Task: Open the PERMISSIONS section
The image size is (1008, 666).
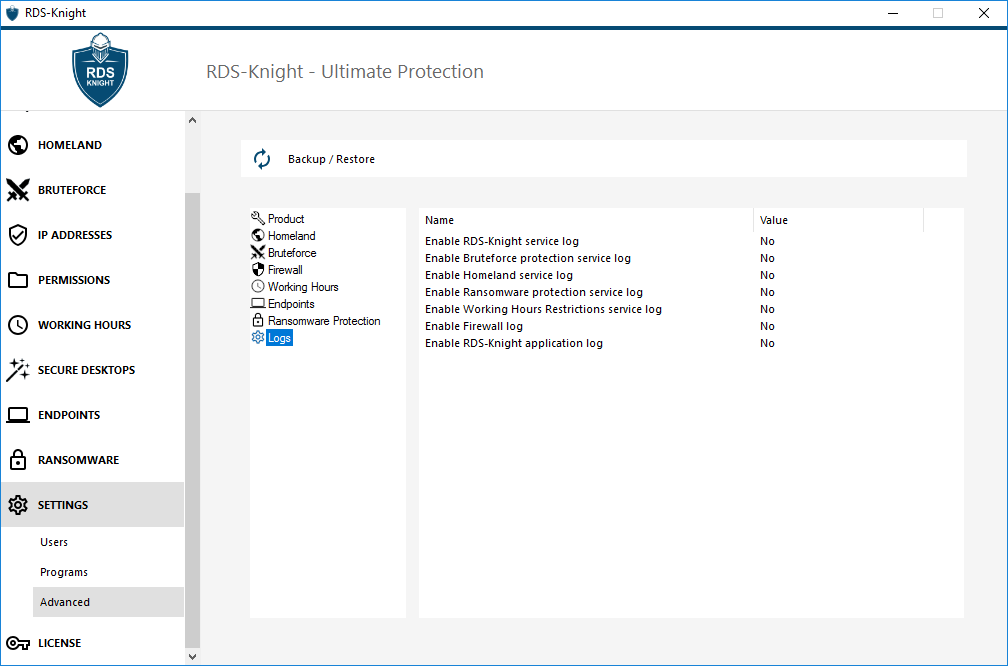Action: click(x=93, y=280)
